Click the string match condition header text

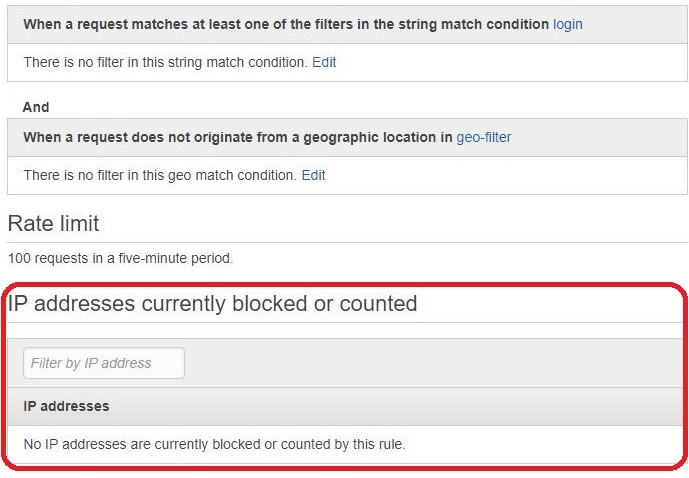tap(286, 23)
